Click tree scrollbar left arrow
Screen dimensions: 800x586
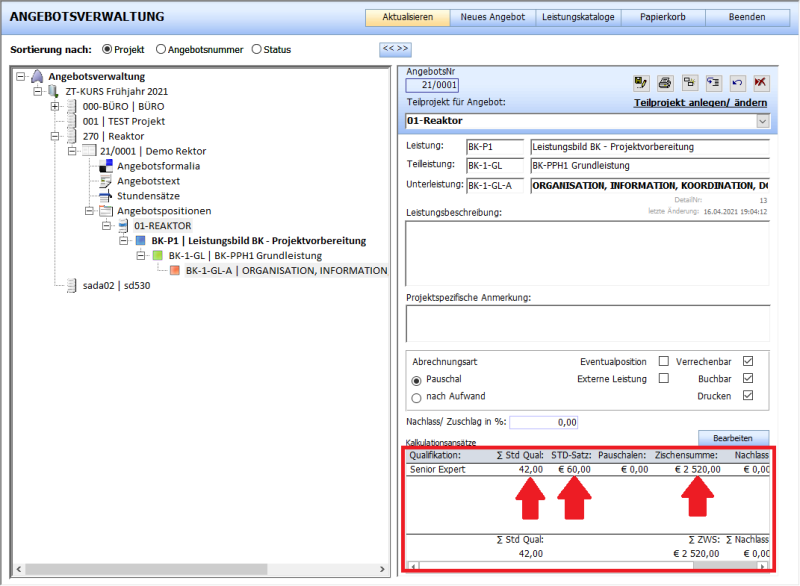(19, 569)
